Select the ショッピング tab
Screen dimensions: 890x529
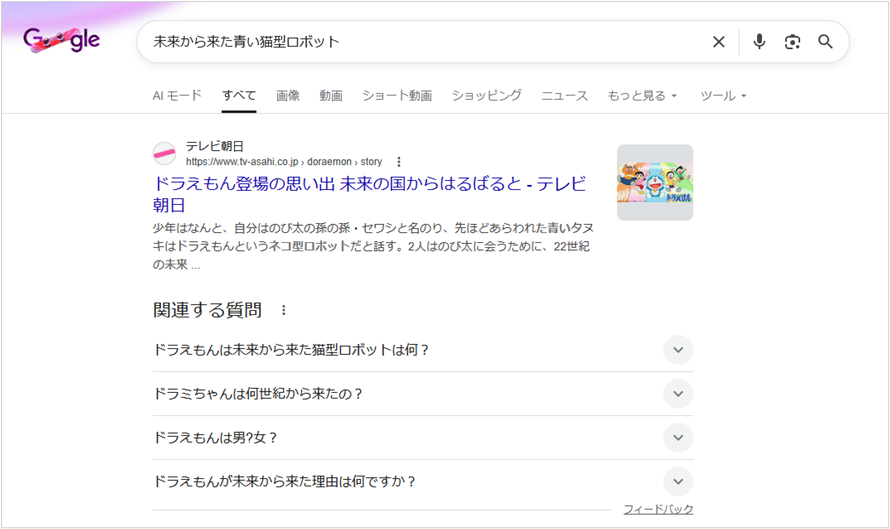(486, 96)
